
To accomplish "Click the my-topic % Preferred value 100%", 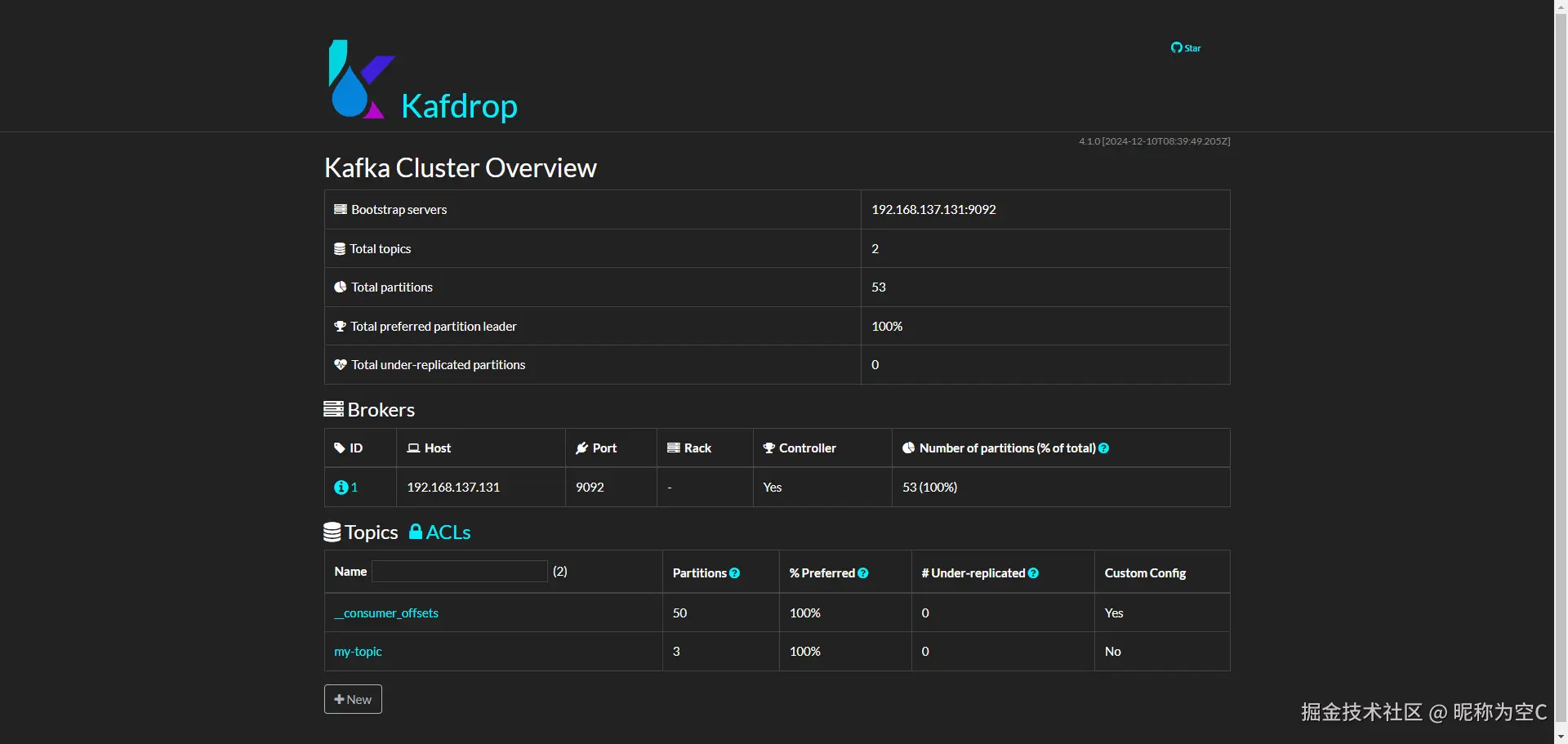I will (805, 651).
